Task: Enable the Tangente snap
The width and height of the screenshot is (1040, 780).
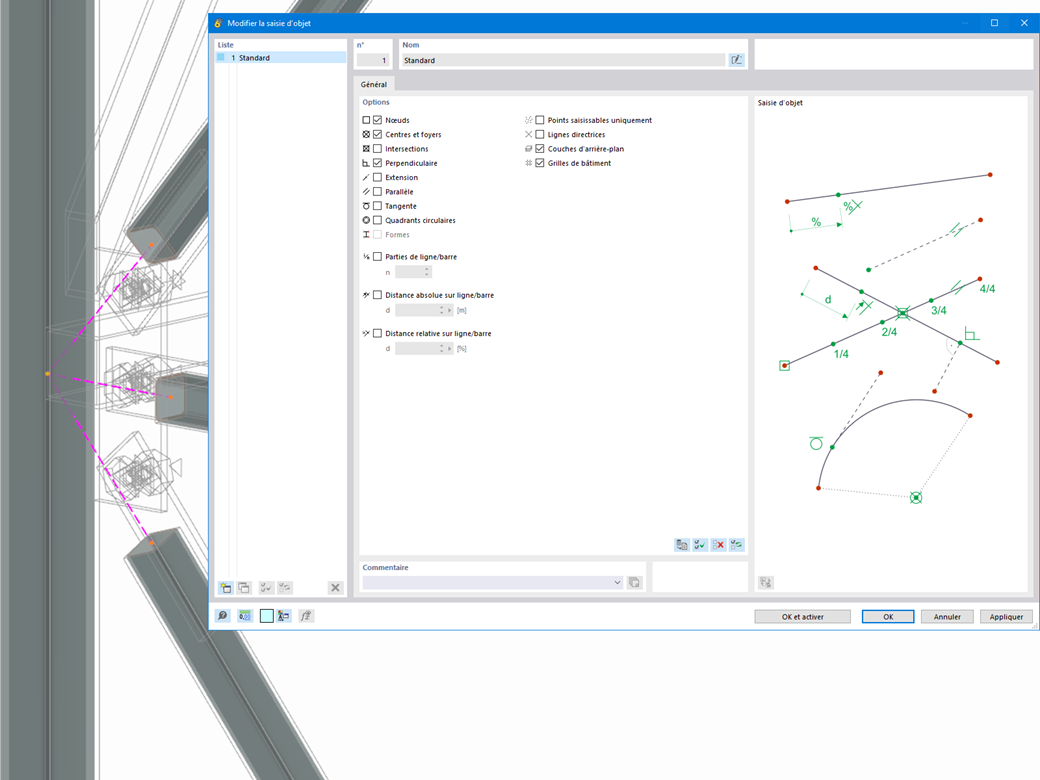Action: [x=377, y=206]
